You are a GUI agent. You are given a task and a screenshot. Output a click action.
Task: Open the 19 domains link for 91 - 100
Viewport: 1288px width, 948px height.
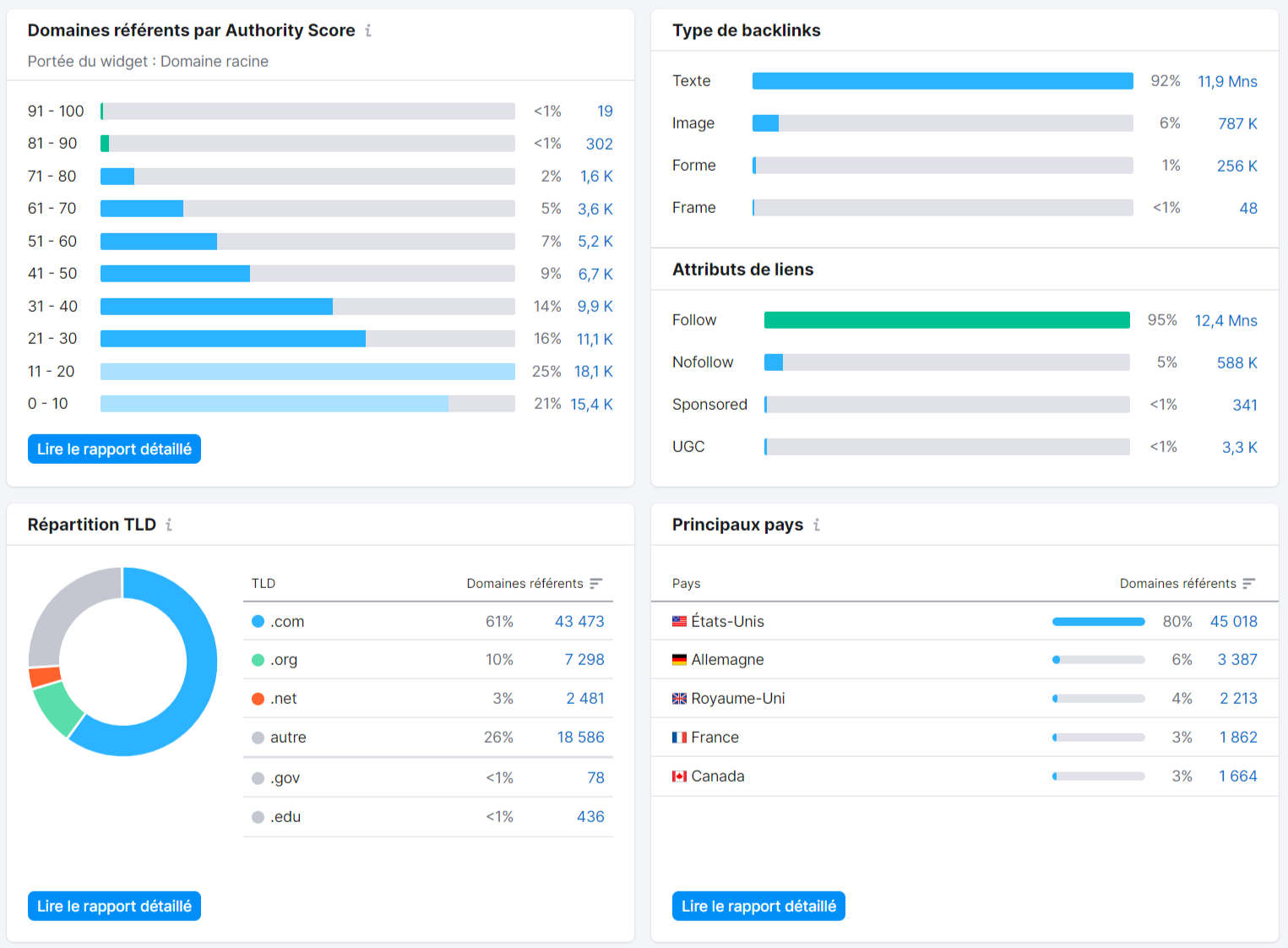pos(605,112)
